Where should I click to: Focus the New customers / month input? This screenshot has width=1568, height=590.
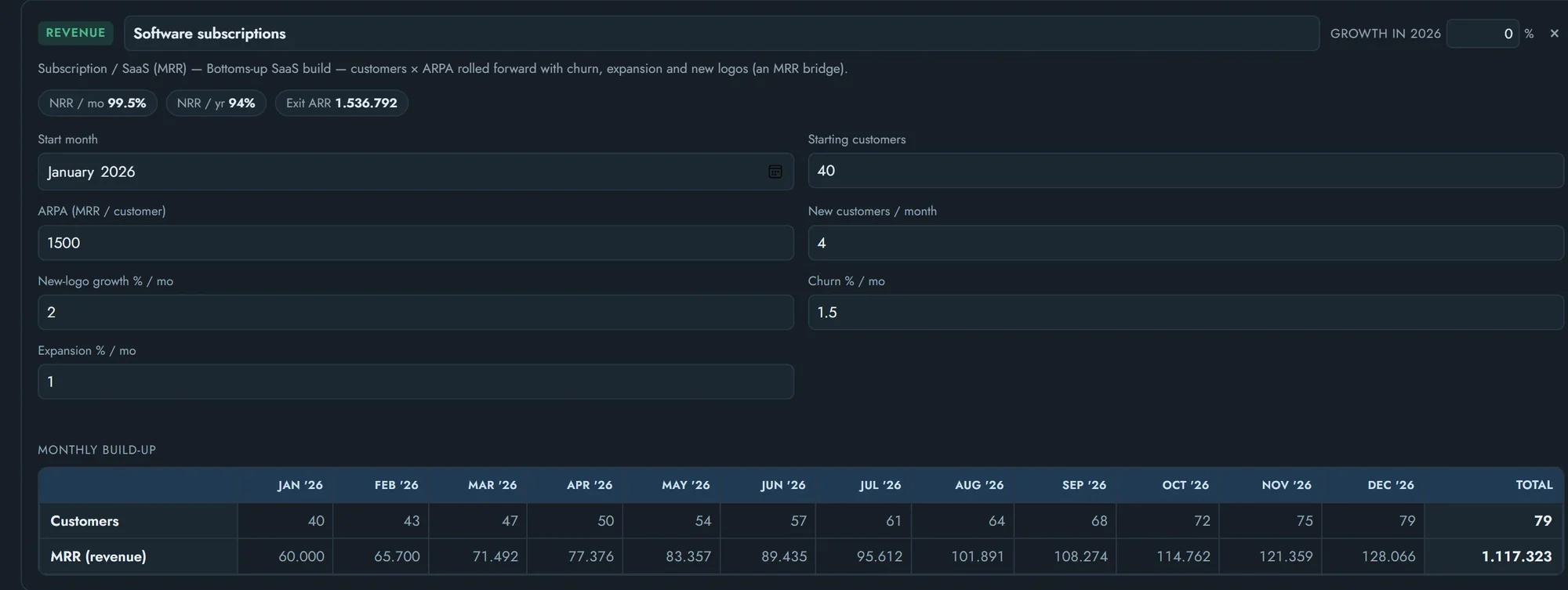(x=1185, y=243)
